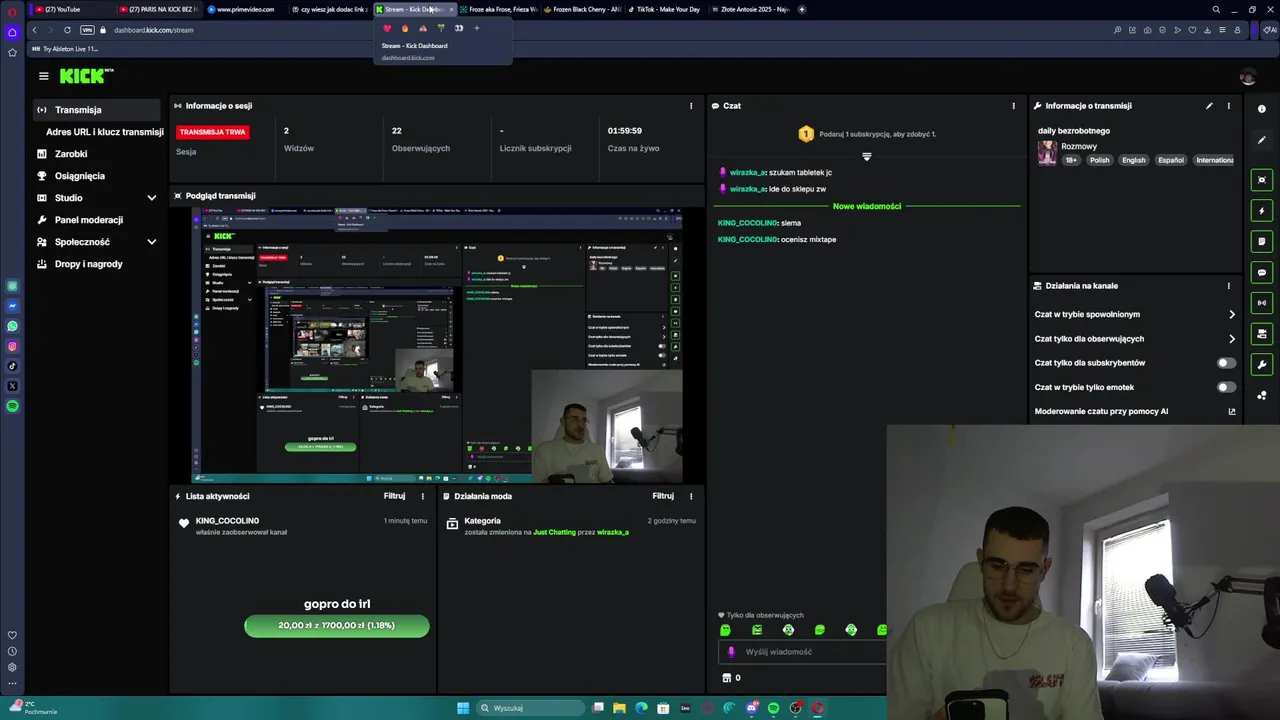Image resolution: width=1280 pixels, height=720 pixels.
Task: Click the 18+ tag chip
Action: tap(1071, 160)
